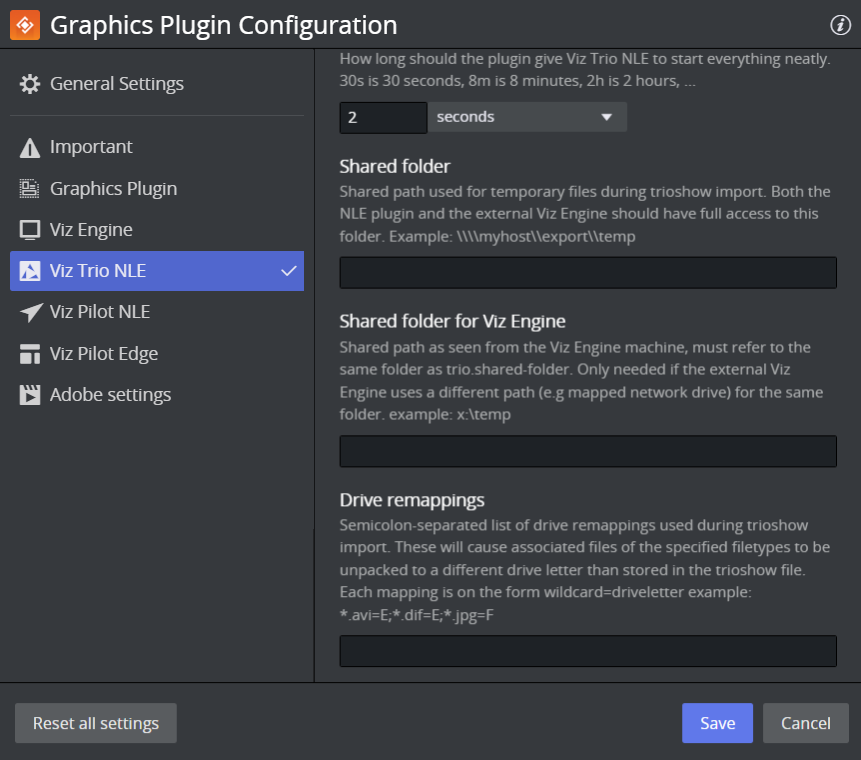861x760 pixels.
Task: Open the General Settings gear icon
Action: (x=30, y=84)
